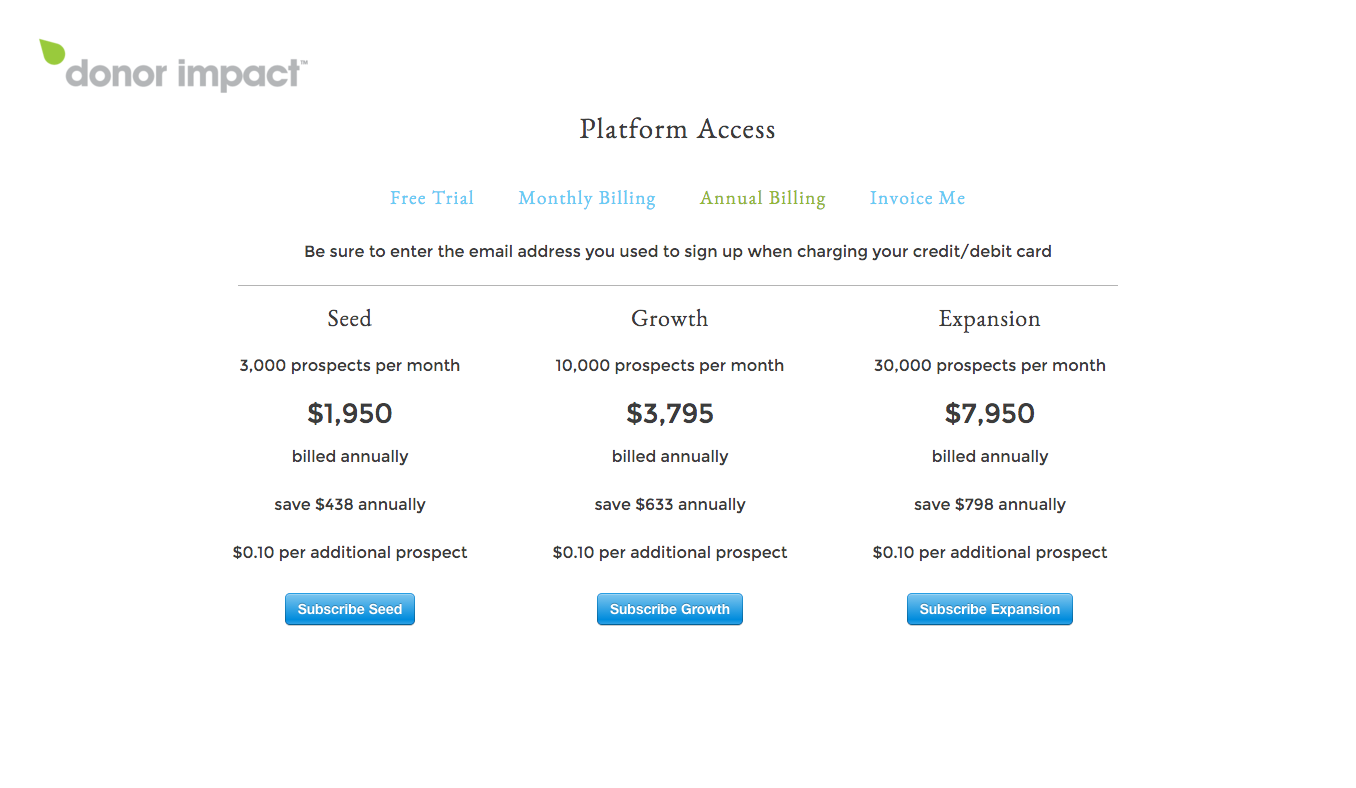Select the Expansion plan title

pos(990,319)
